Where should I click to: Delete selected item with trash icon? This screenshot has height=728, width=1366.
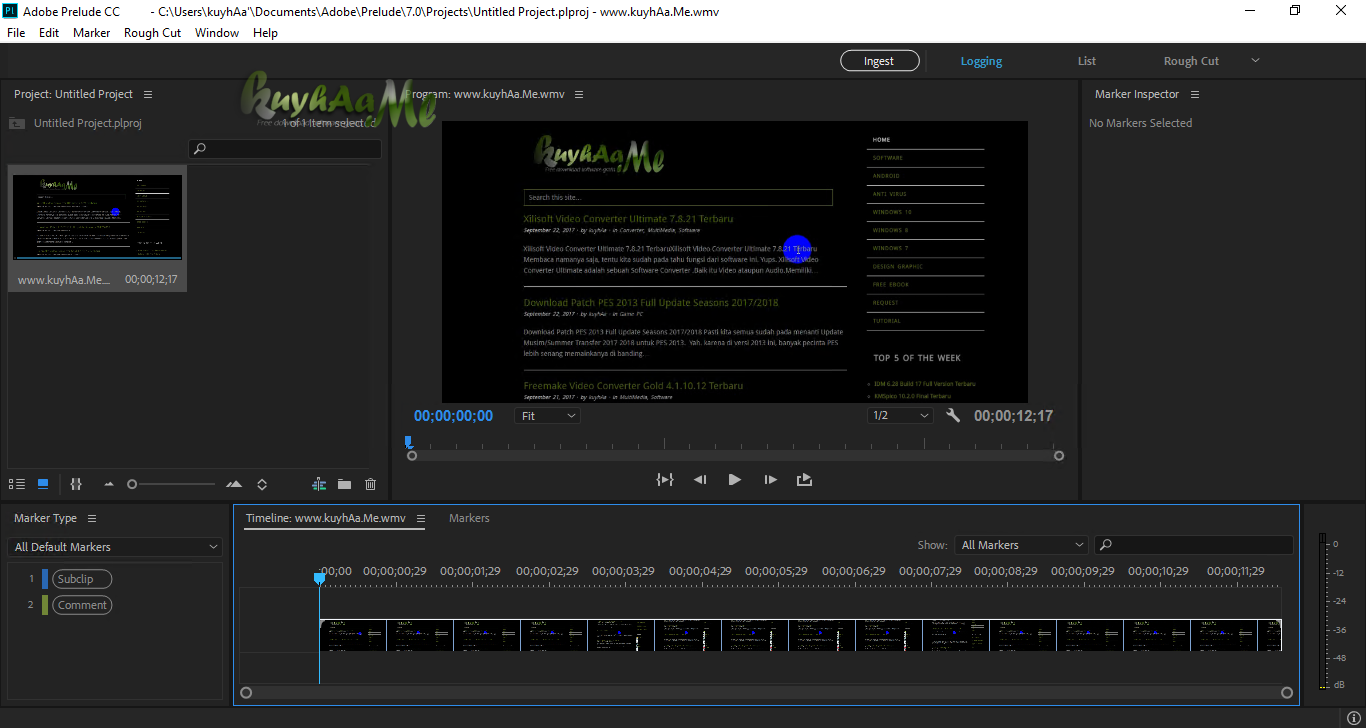pyautogui.click(x=370, y=484)
